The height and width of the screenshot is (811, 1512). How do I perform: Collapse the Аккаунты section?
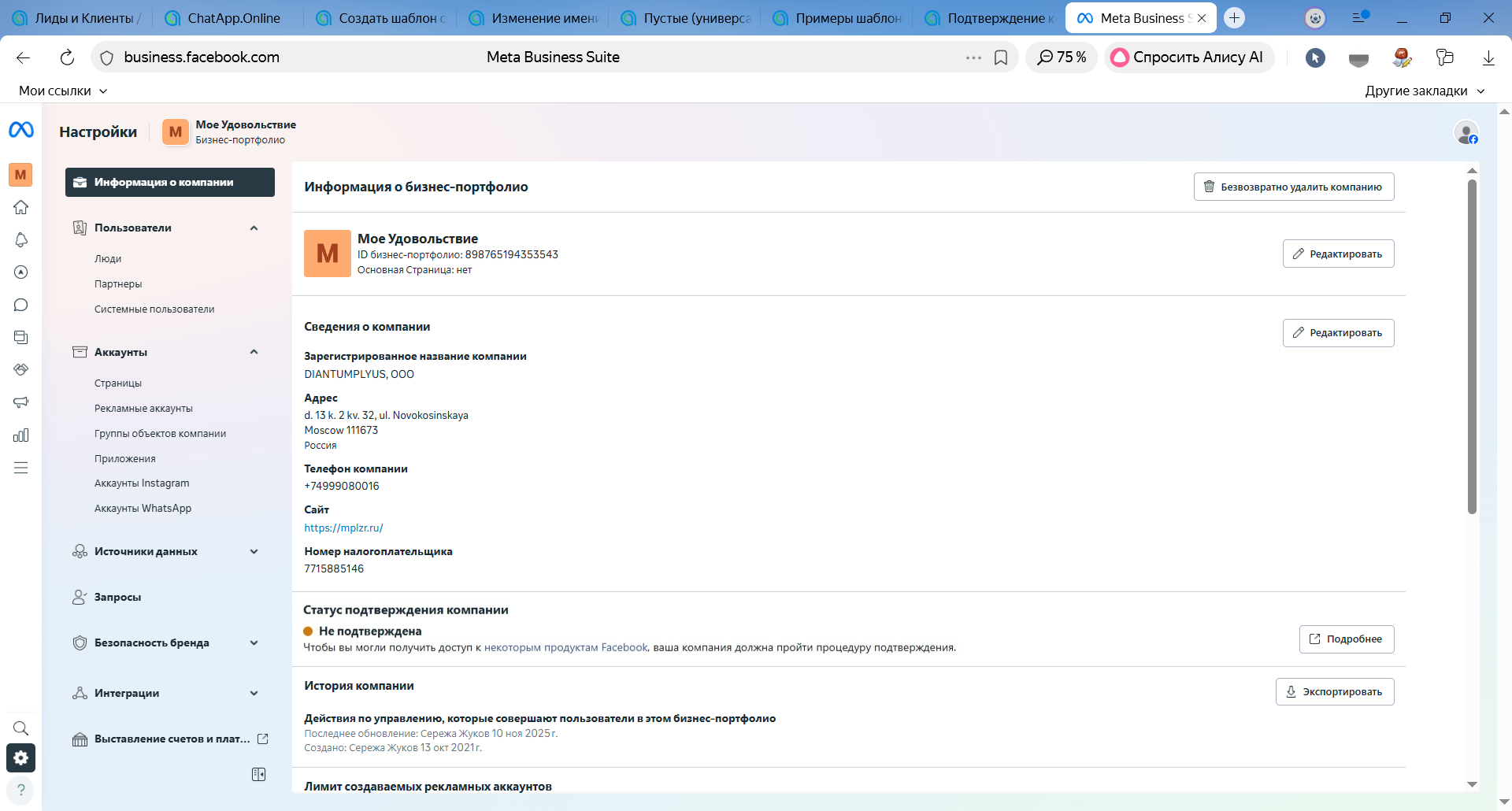254,352
